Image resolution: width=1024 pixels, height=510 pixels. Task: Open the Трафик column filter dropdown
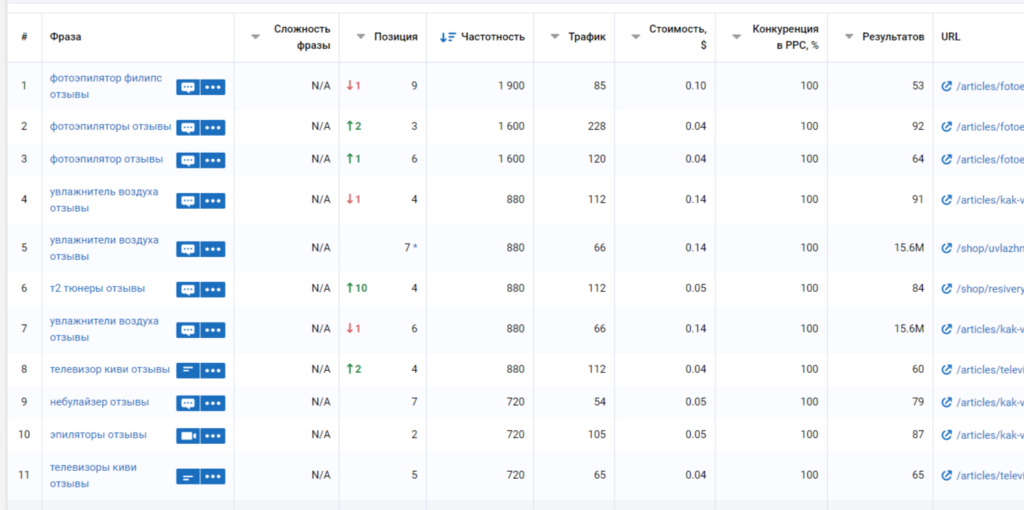pos(555,37)
